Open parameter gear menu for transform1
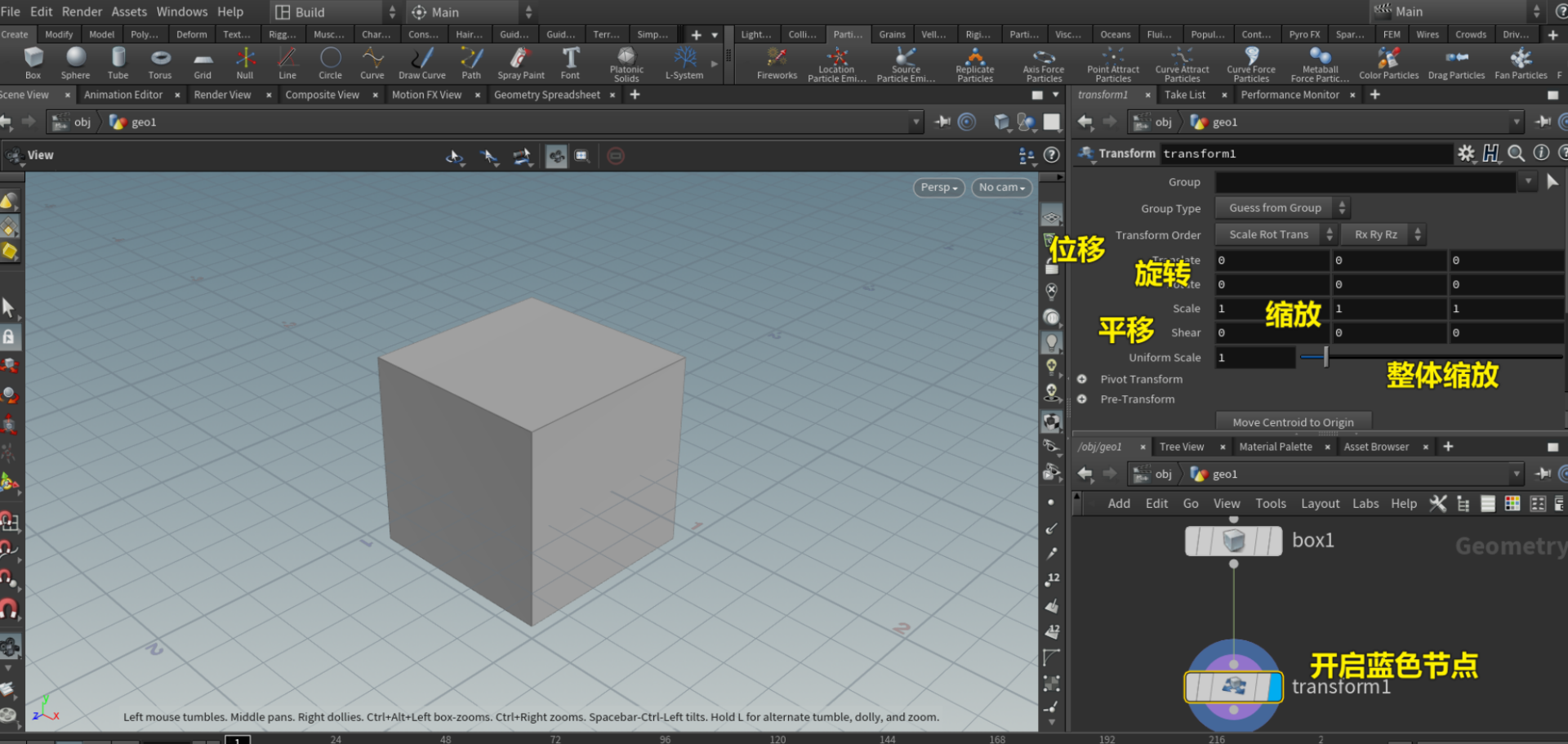Screen dimensions: 1568x744 click(x=1467, y=153)
